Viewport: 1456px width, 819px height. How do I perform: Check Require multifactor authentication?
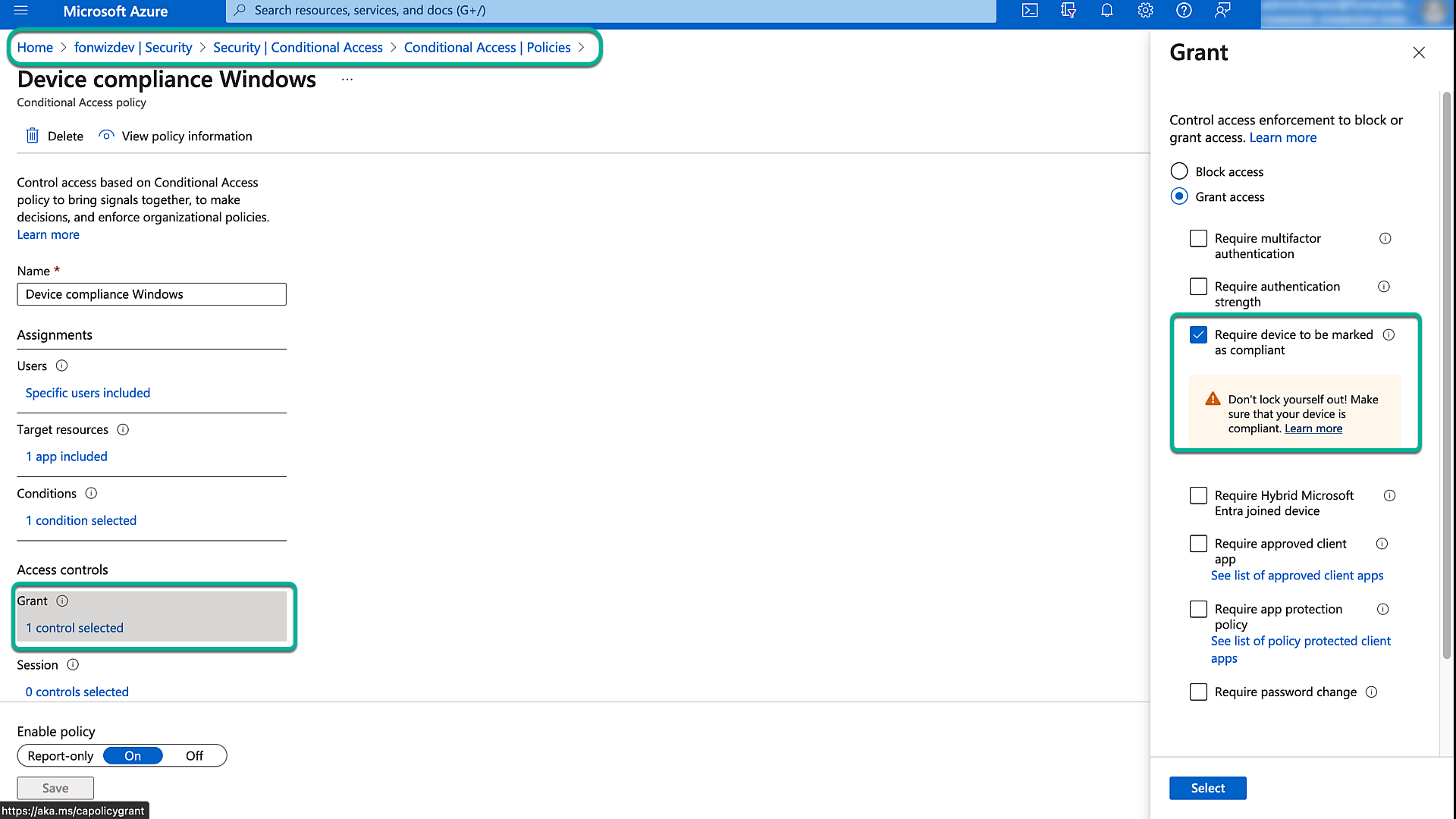(x=1198, y=238)
